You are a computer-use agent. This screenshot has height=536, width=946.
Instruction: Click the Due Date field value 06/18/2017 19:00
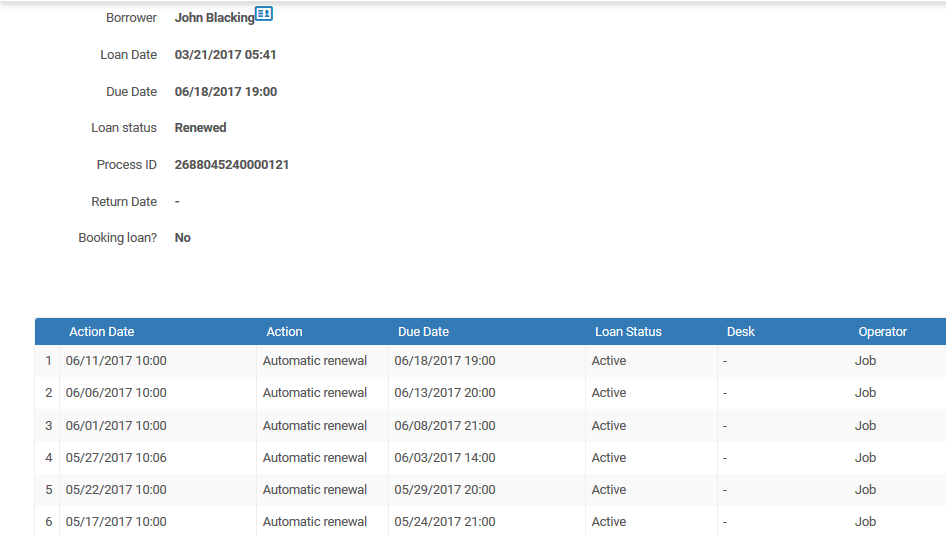click(226, 92)
